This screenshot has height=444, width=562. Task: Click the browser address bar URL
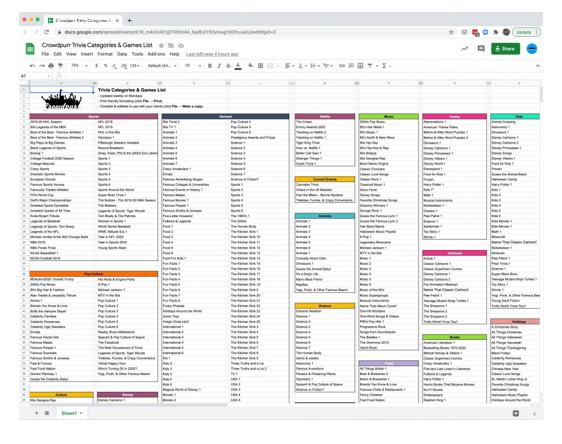coord(170,32)
